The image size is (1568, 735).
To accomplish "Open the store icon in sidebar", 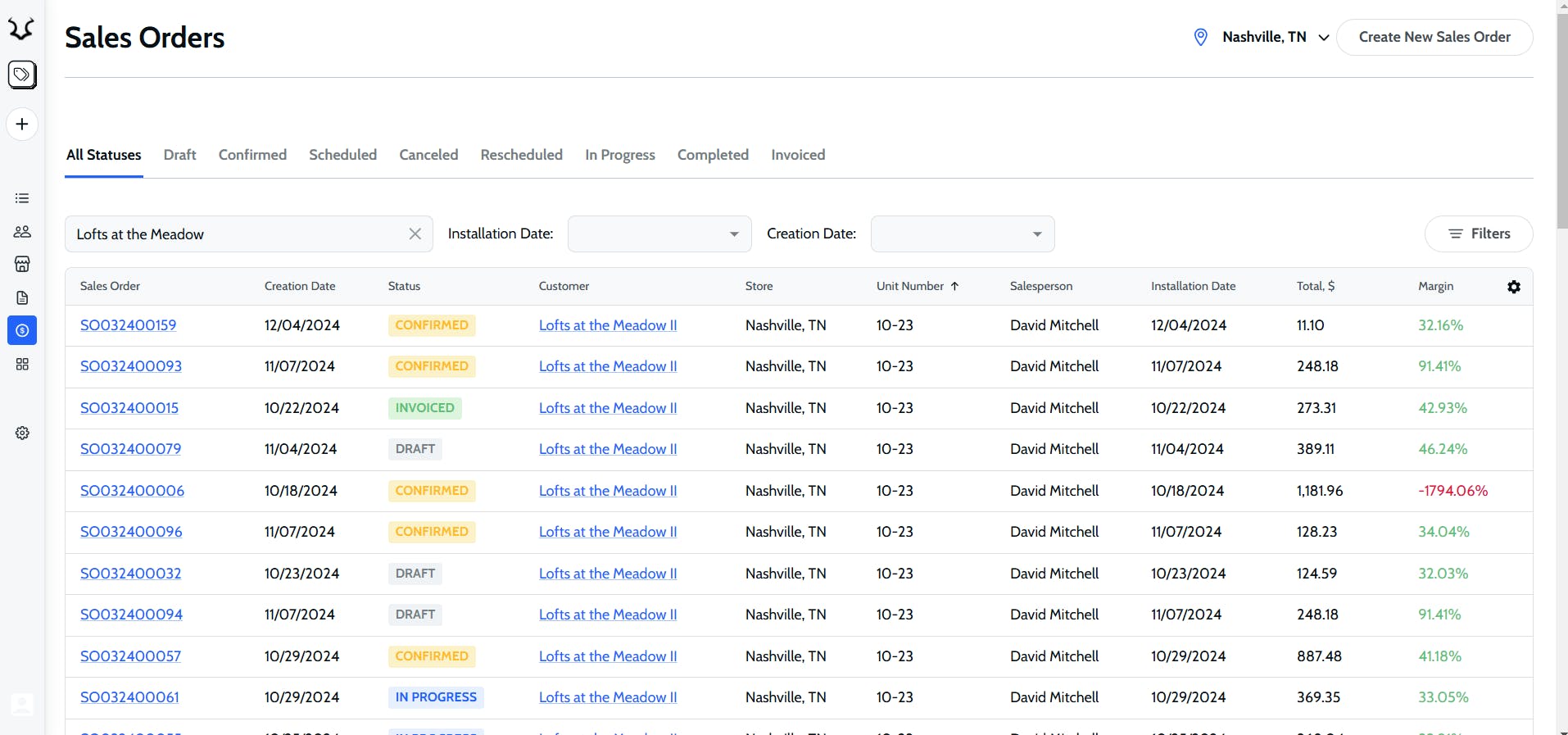I will (22, 264).
